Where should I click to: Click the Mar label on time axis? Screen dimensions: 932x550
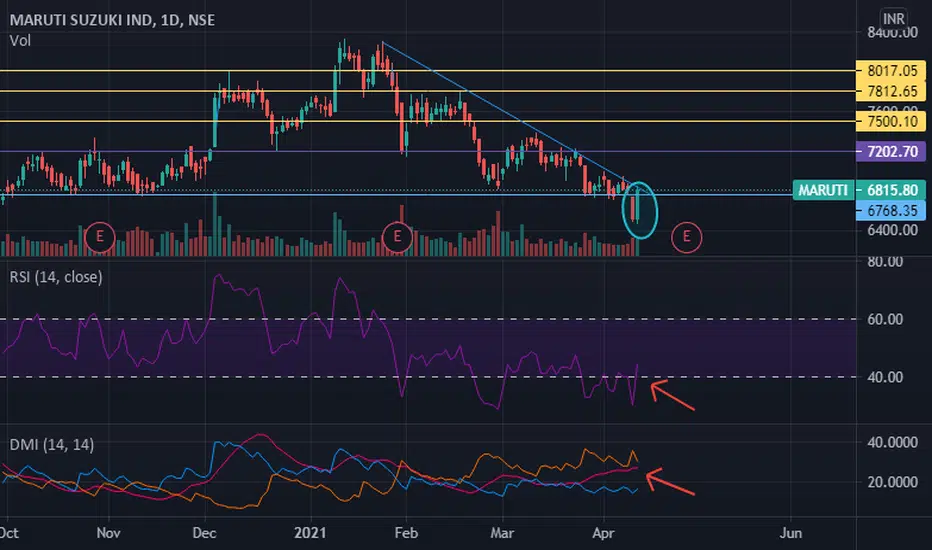502,533
